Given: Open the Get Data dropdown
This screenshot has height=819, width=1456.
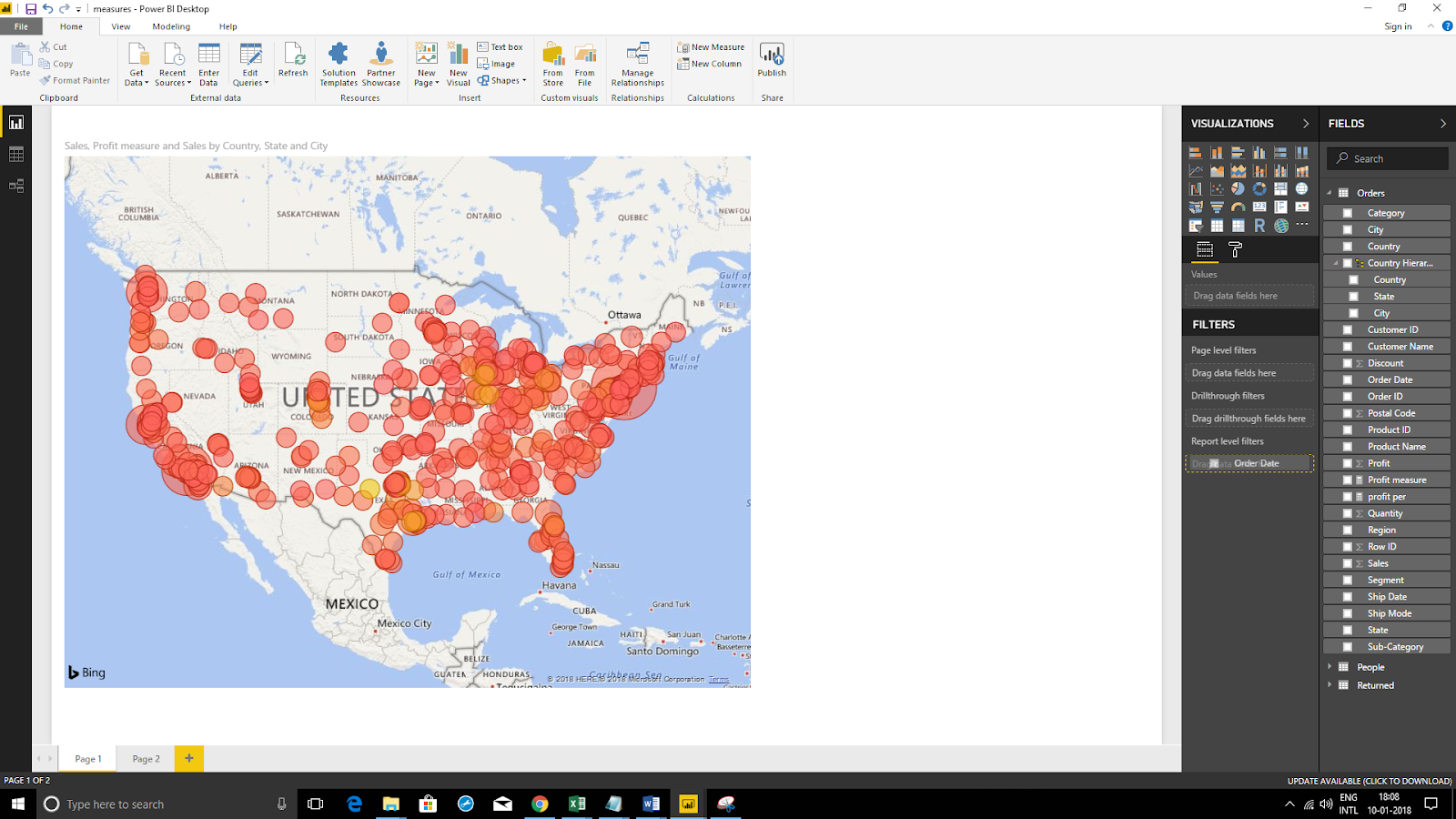Looking at the screenshot, I should pos(136,65).
